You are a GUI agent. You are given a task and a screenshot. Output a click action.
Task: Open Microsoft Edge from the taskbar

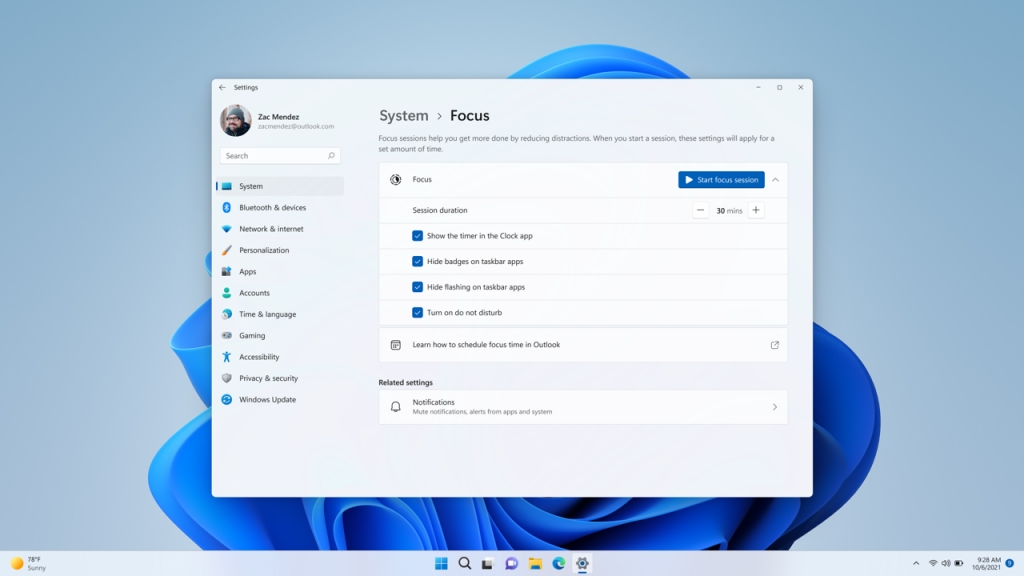[x=558, y=563]
